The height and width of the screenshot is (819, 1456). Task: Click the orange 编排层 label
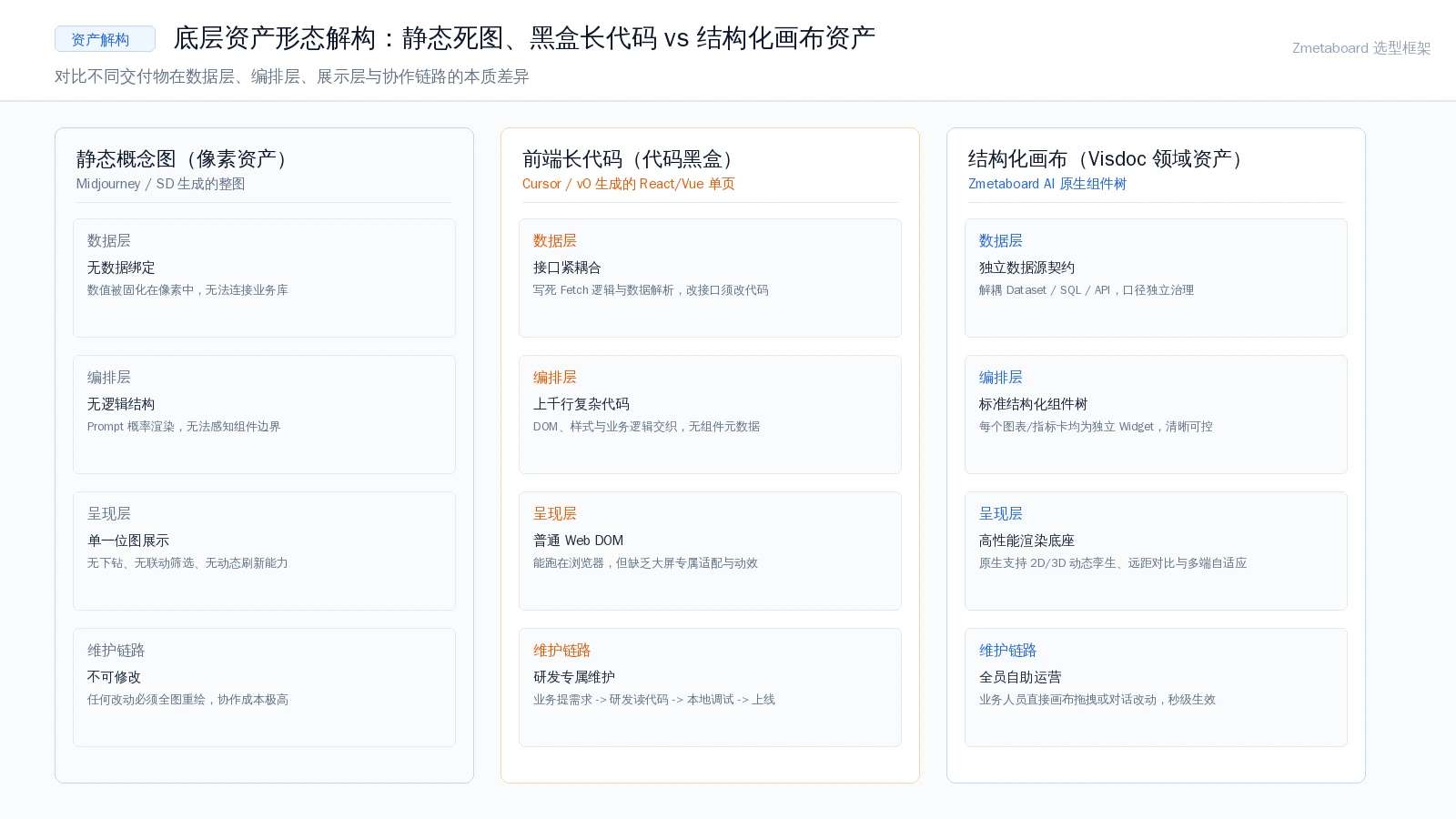(x=555, y=378)
